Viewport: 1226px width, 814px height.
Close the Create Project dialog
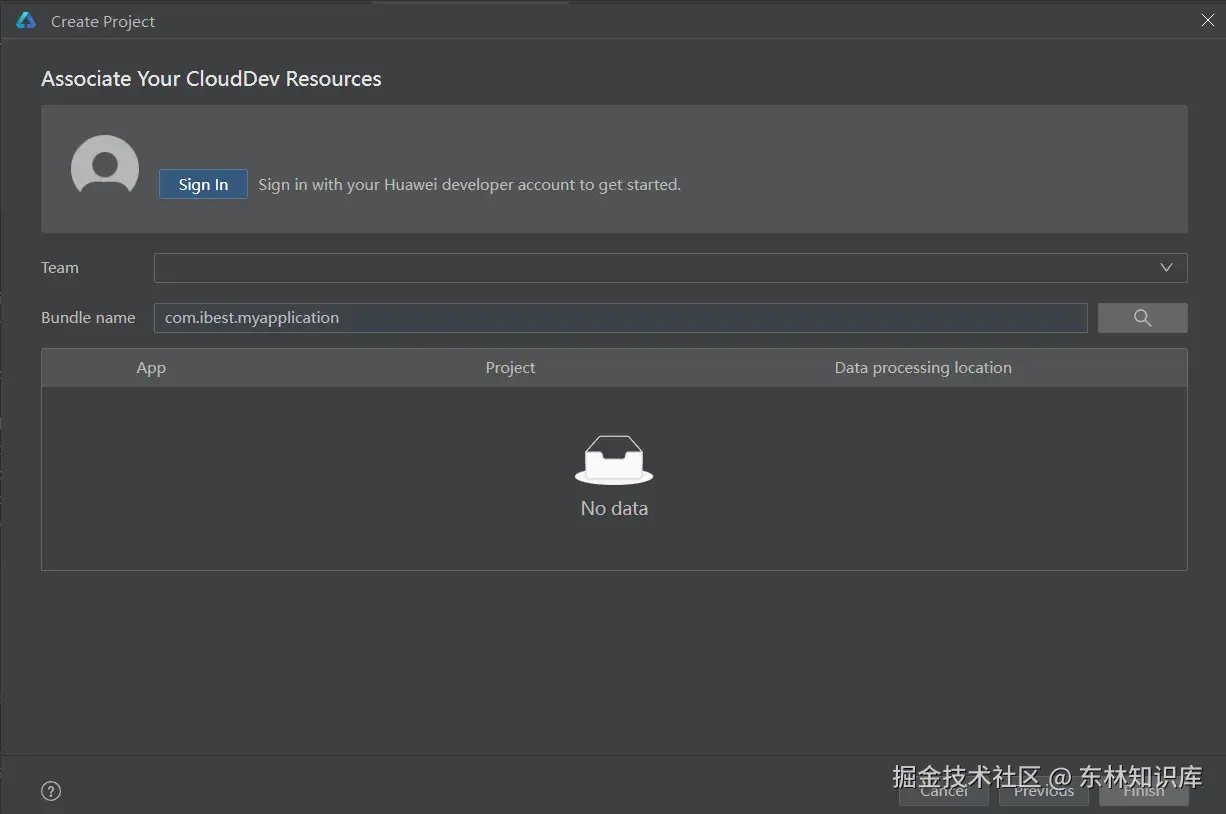pos(1208,21)
